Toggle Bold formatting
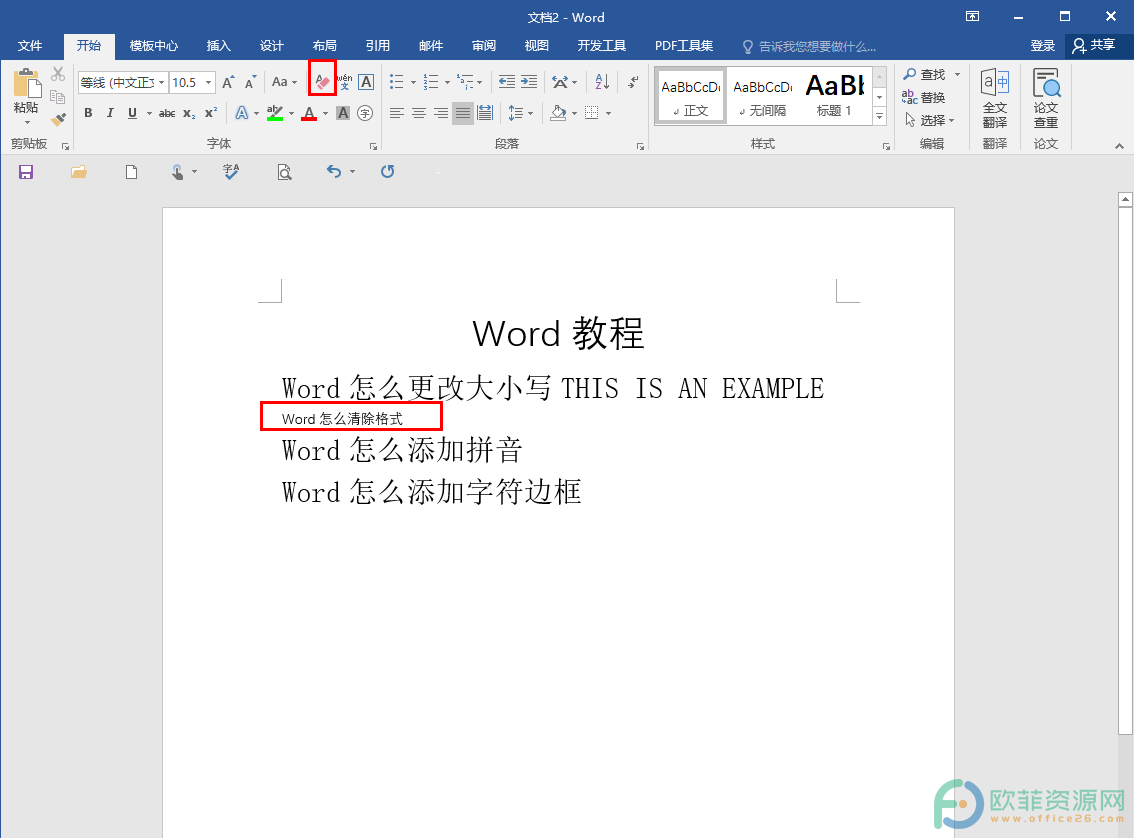This screenshot has height=838, width=1134. [x=88, y=113]
